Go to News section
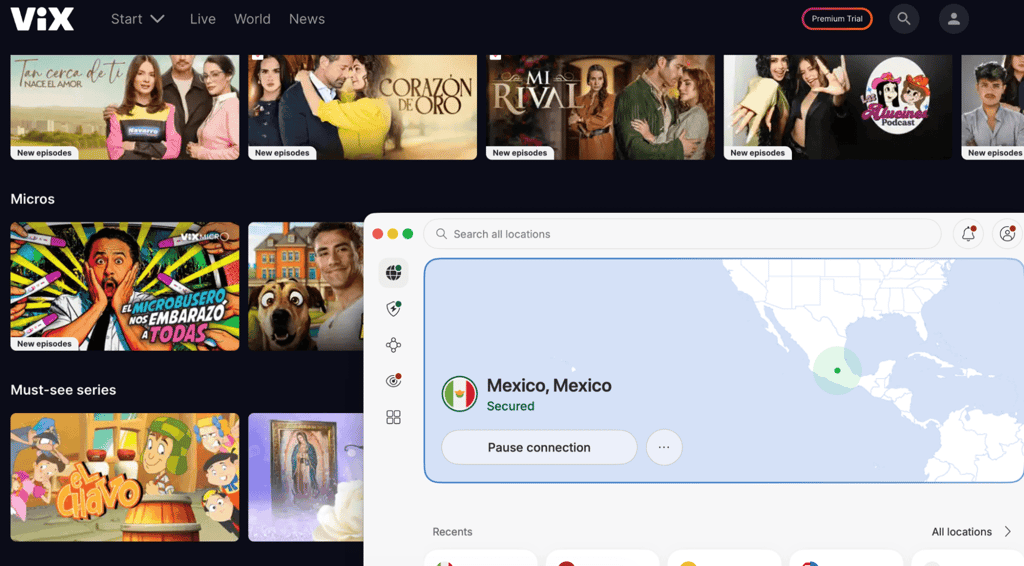 point(307,19)
